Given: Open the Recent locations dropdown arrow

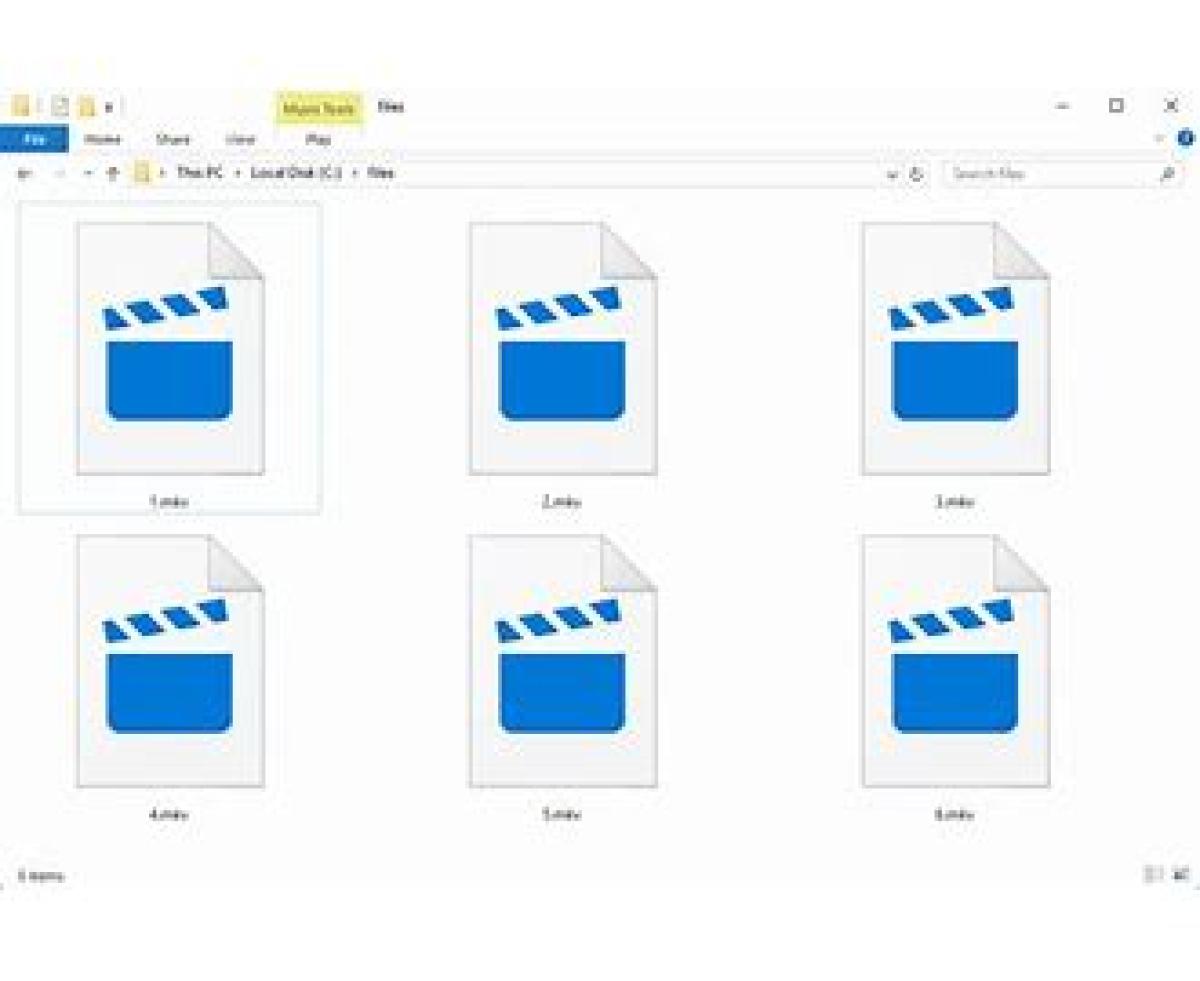Looking at the screenshot, I should [x=88, y=173].
